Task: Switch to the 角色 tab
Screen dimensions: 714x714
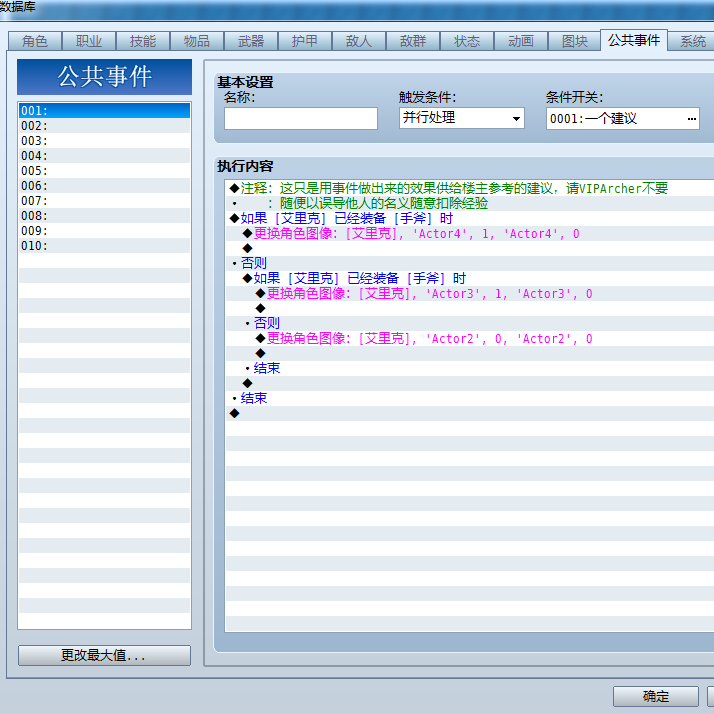Action: coord(35,41)
